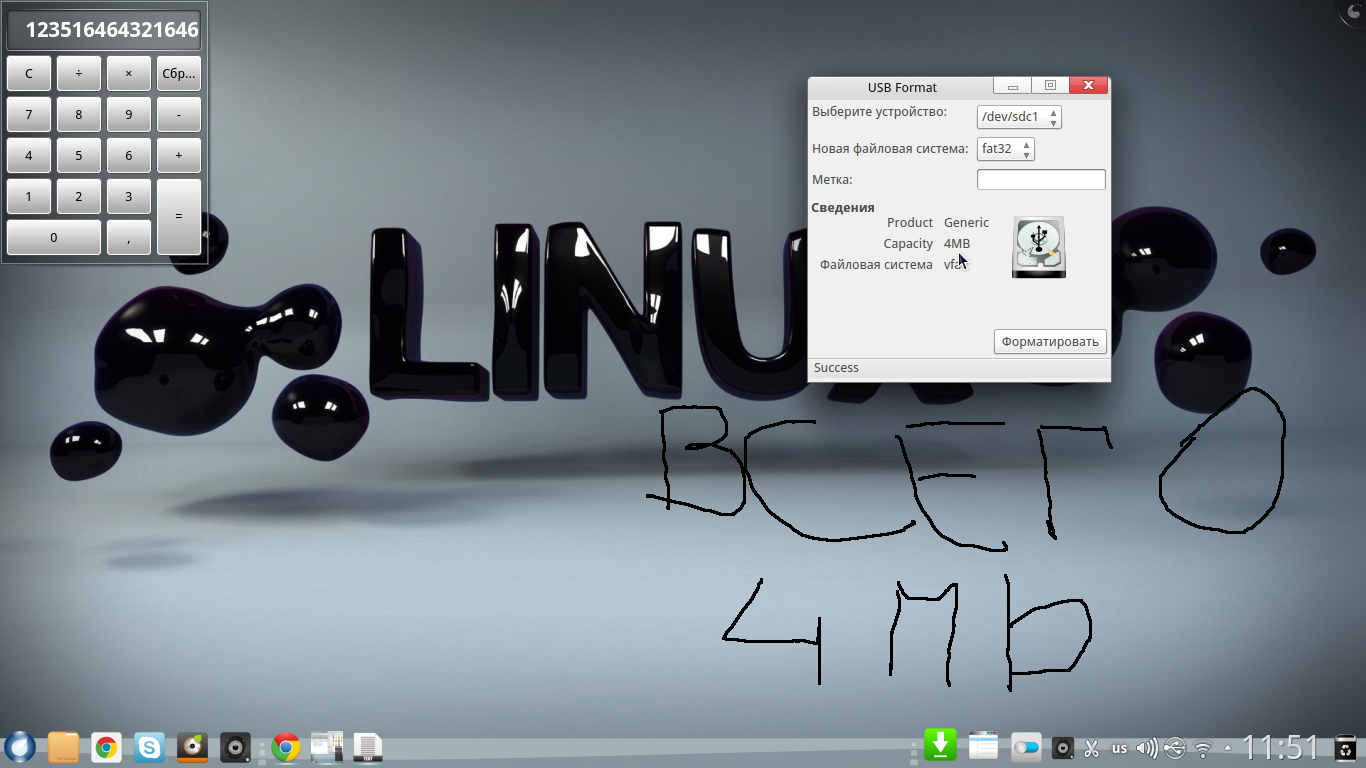Click the 11:51 clock
Viewport: 1366px width, 768px height.
[x=1282, y=747]
